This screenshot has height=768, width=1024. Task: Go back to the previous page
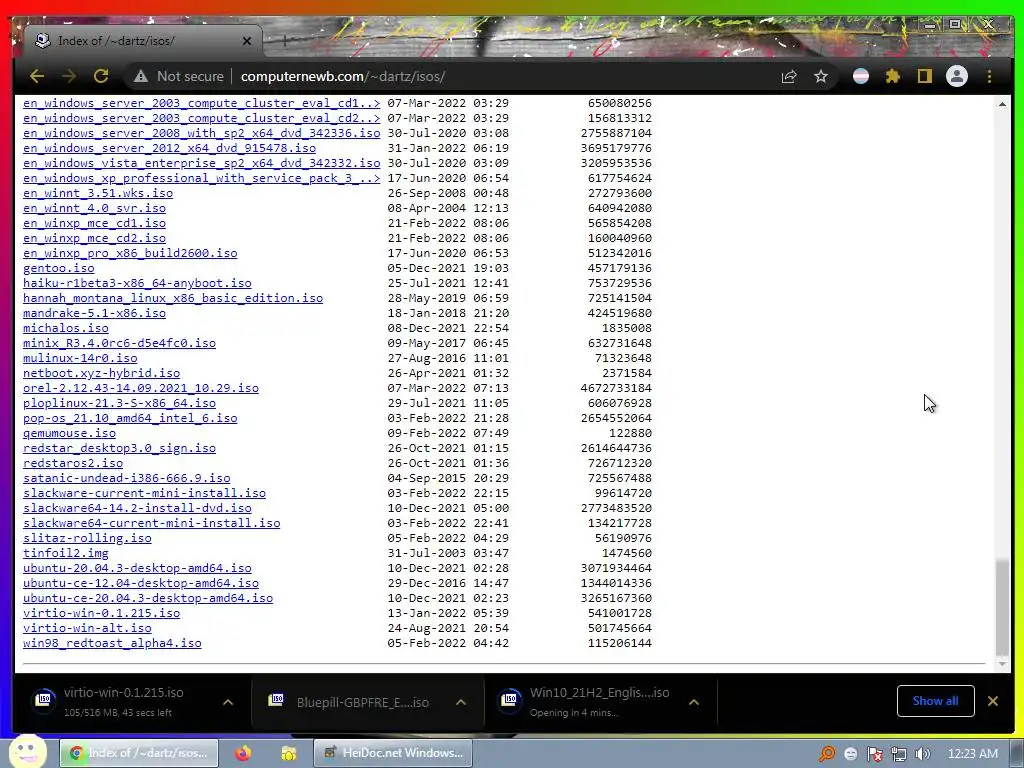(37, 76)
